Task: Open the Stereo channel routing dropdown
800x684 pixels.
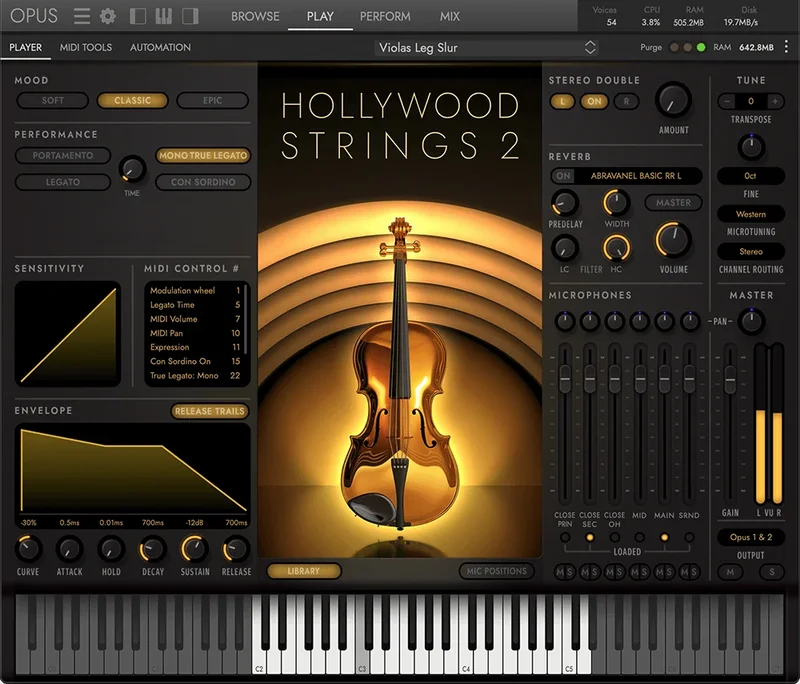Action: (751, 251)
